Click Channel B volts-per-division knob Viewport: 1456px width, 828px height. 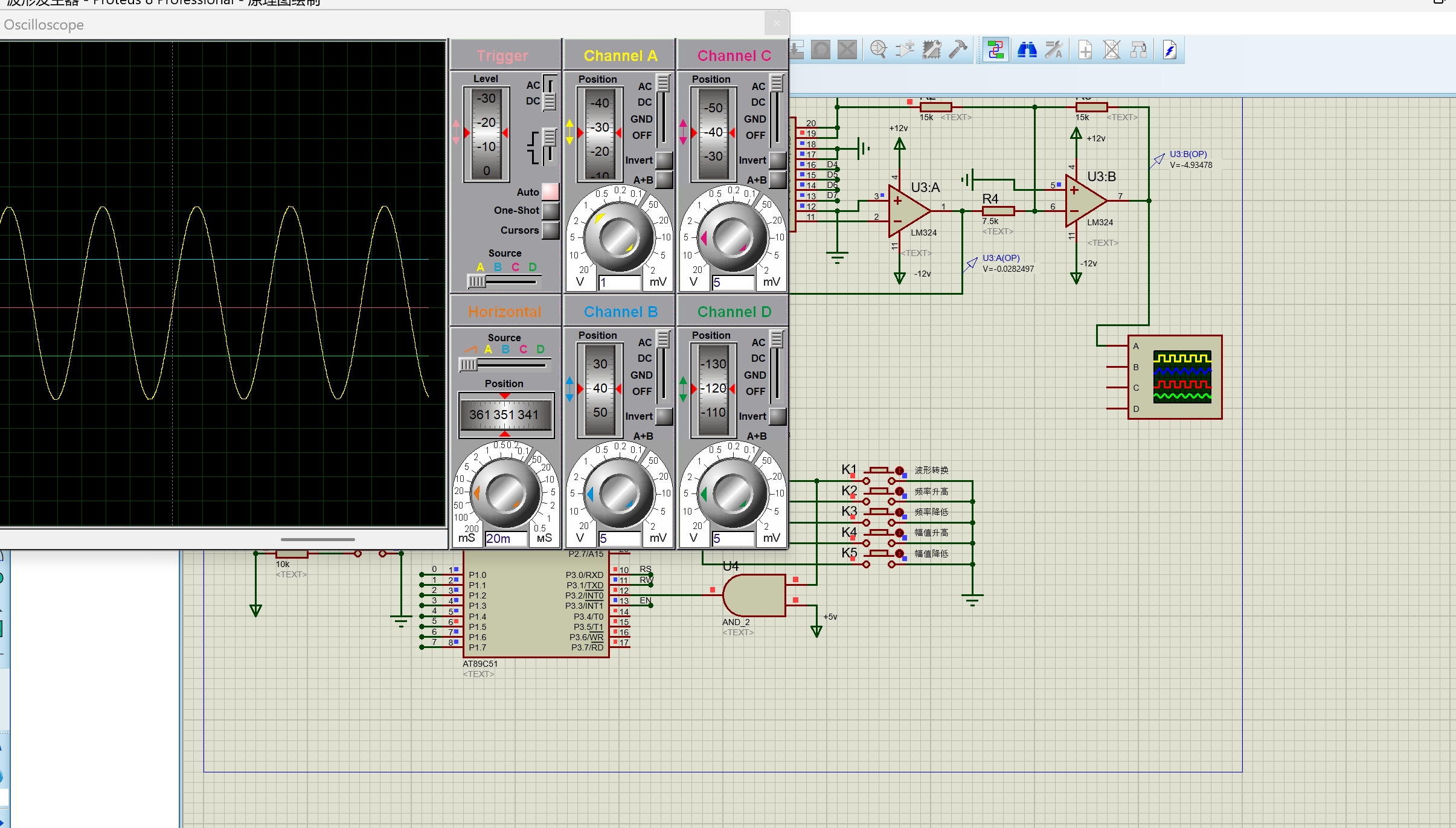619,494
